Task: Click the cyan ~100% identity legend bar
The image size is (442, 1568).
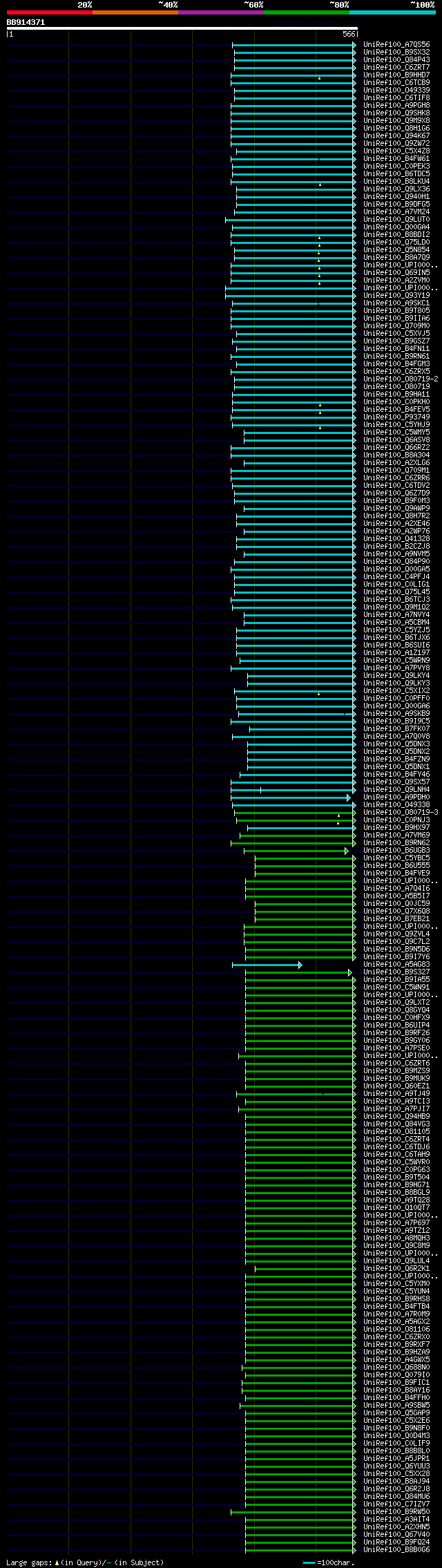Action: 392,12
